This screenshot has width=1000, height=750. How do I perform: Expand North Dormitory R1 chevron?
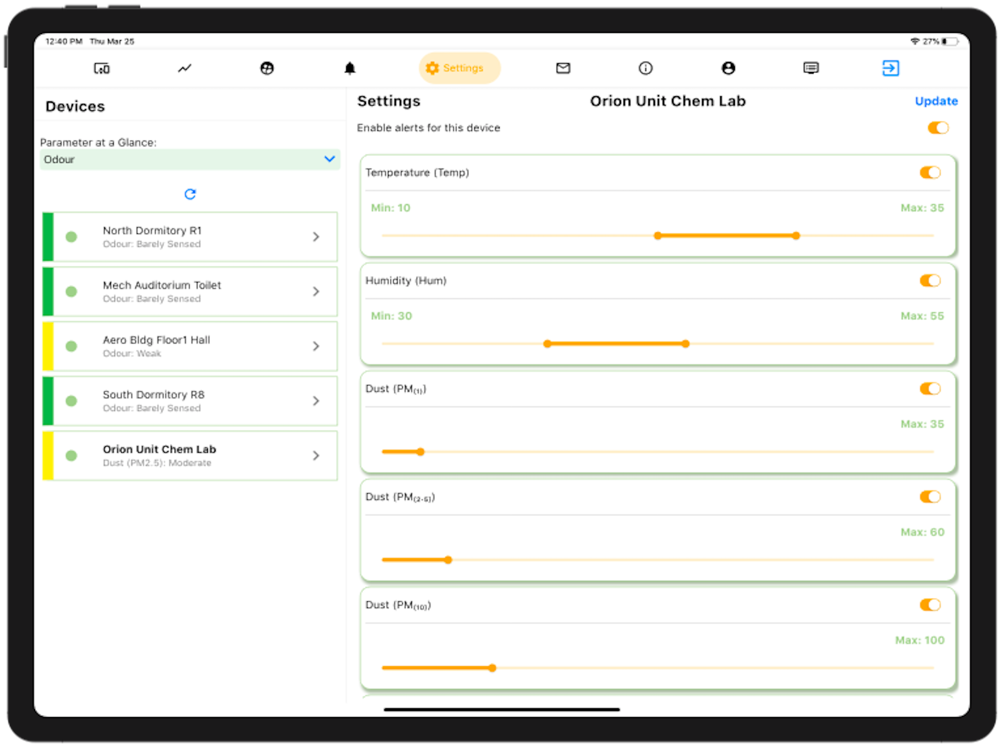click(x=316, y=237)
